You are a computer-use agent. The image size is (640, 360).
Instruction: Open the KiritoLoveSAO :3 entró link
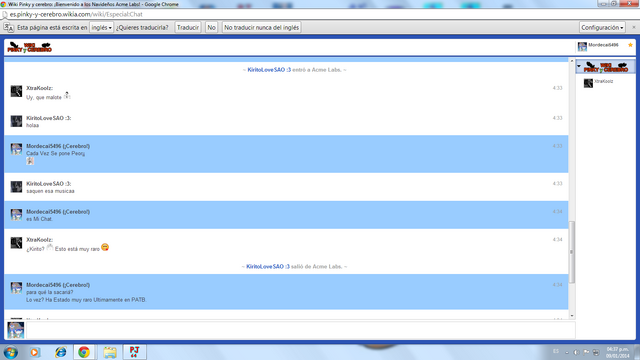click(269, 70)
